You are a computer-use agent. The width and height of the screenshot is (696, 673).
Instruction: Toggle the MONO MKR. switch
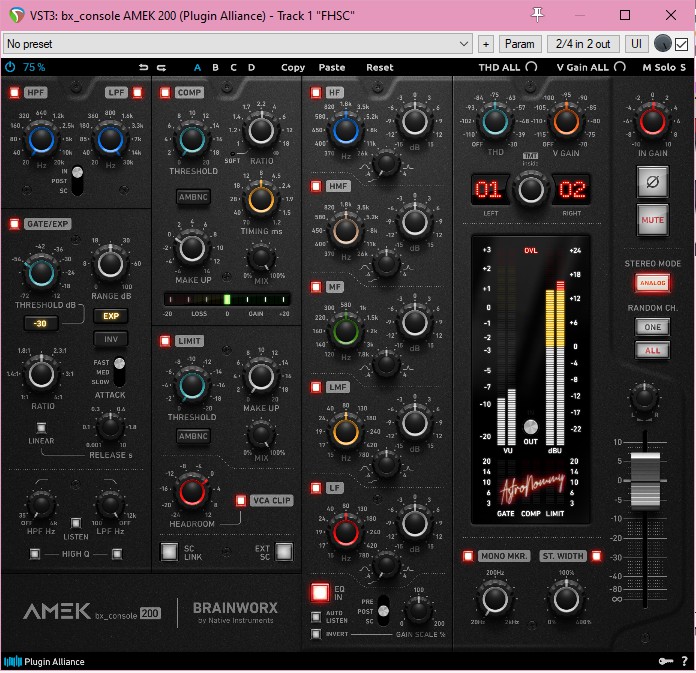click(468, 556)
